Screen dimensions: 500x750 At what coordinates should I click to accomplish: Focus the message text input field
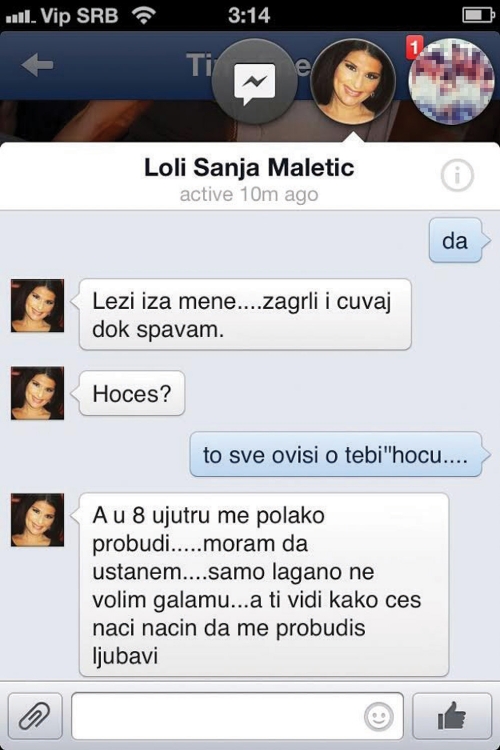click(x=237, y=716)
